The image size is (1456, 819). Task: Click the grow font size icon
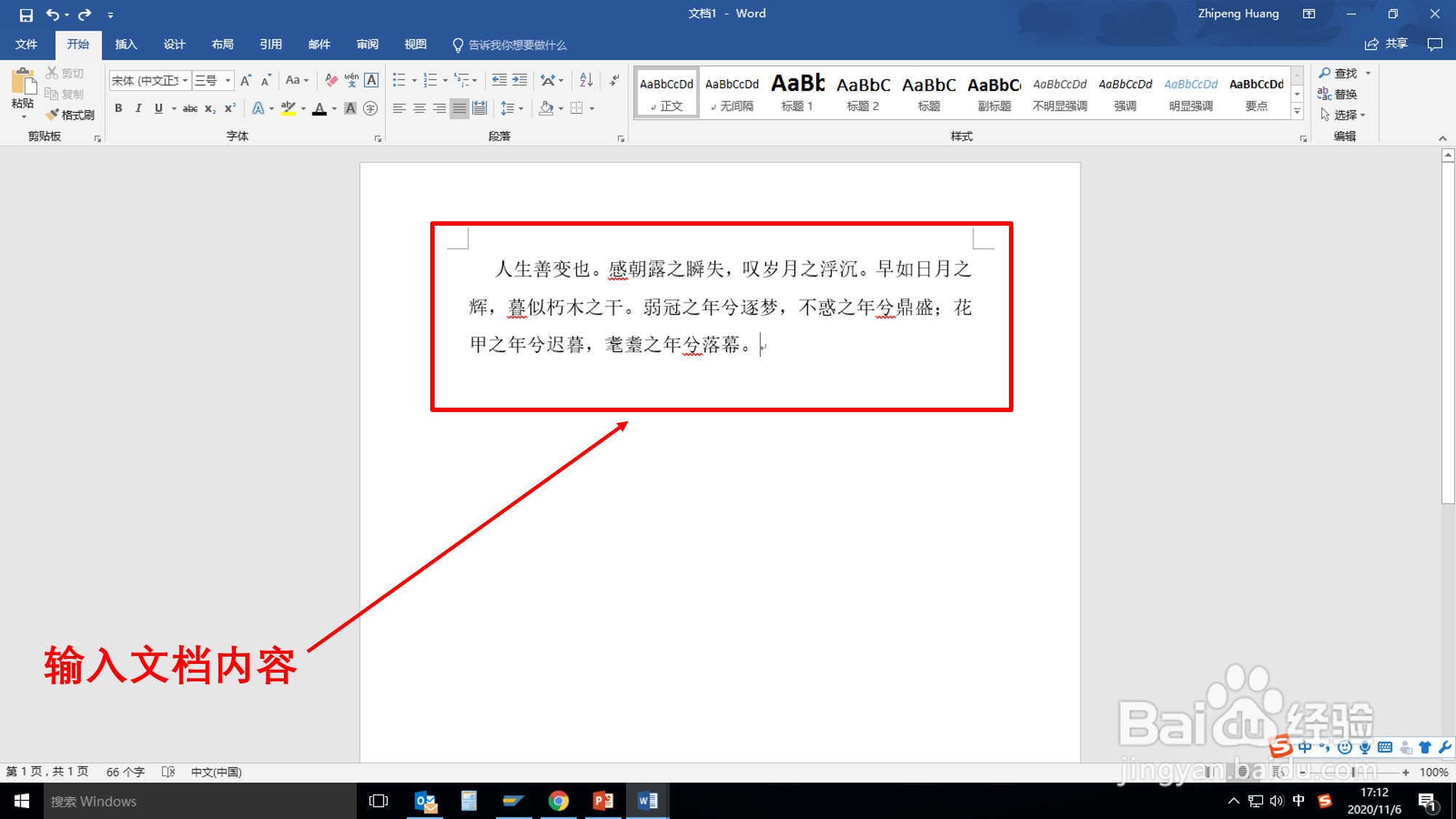[246, 80]
